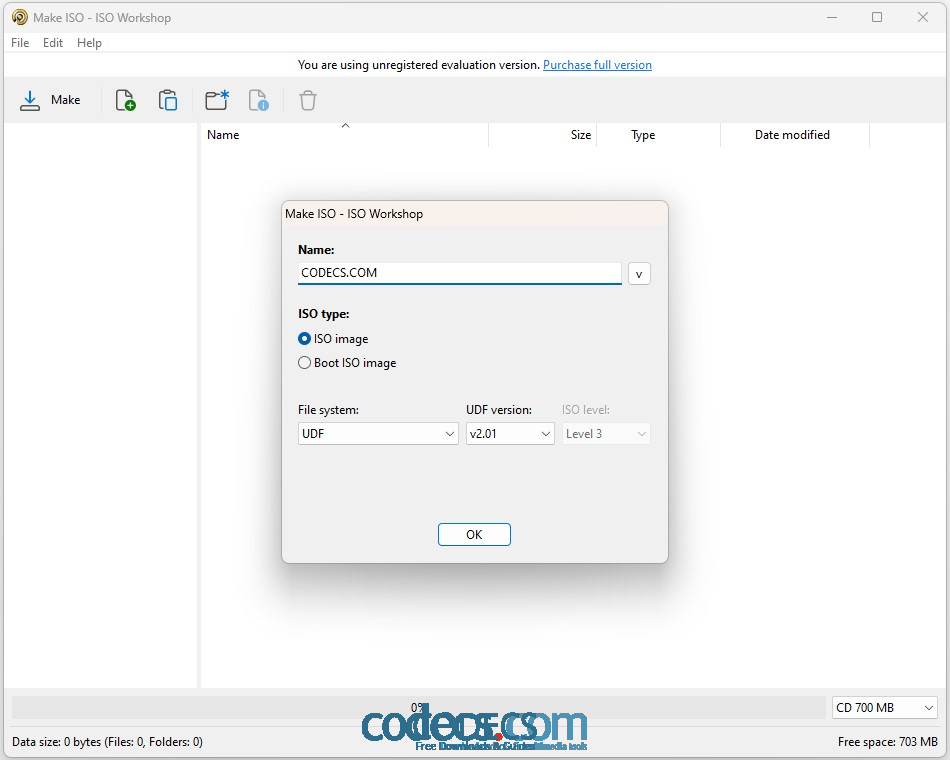Select the Boot ISO image option
This screenshot has height=760, width=950.
(347, 363)
